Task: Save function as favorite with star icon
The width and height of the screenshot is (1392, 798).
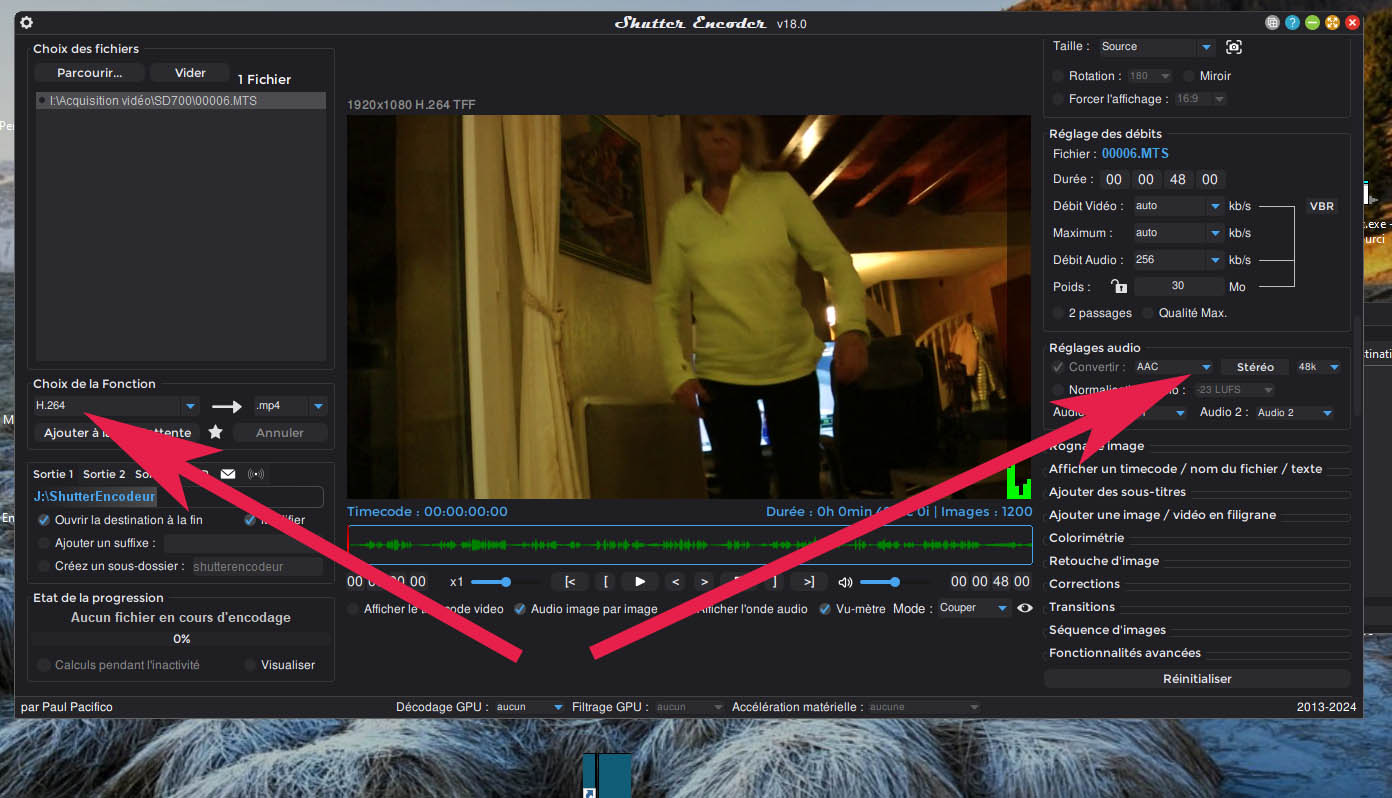Action: [215, 432]
